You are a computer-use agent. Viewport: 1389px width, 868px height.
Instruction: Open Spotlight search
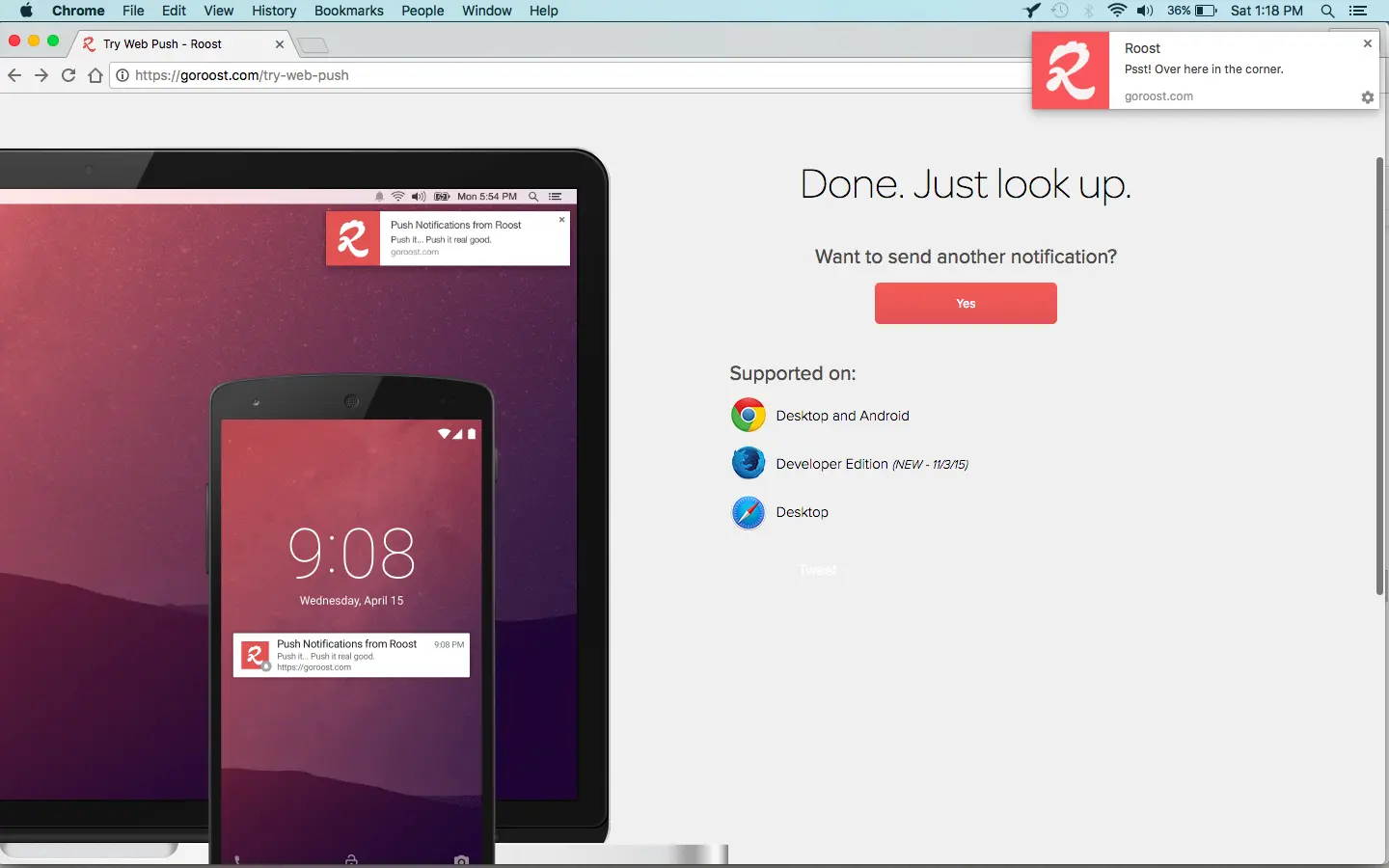coord(1327,11)
